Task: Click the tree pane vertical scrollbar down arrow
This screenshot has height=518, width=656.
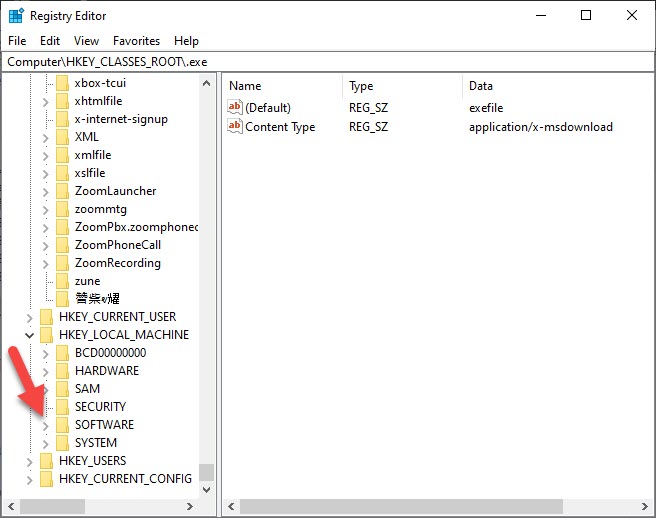Action: coord(207,490)
